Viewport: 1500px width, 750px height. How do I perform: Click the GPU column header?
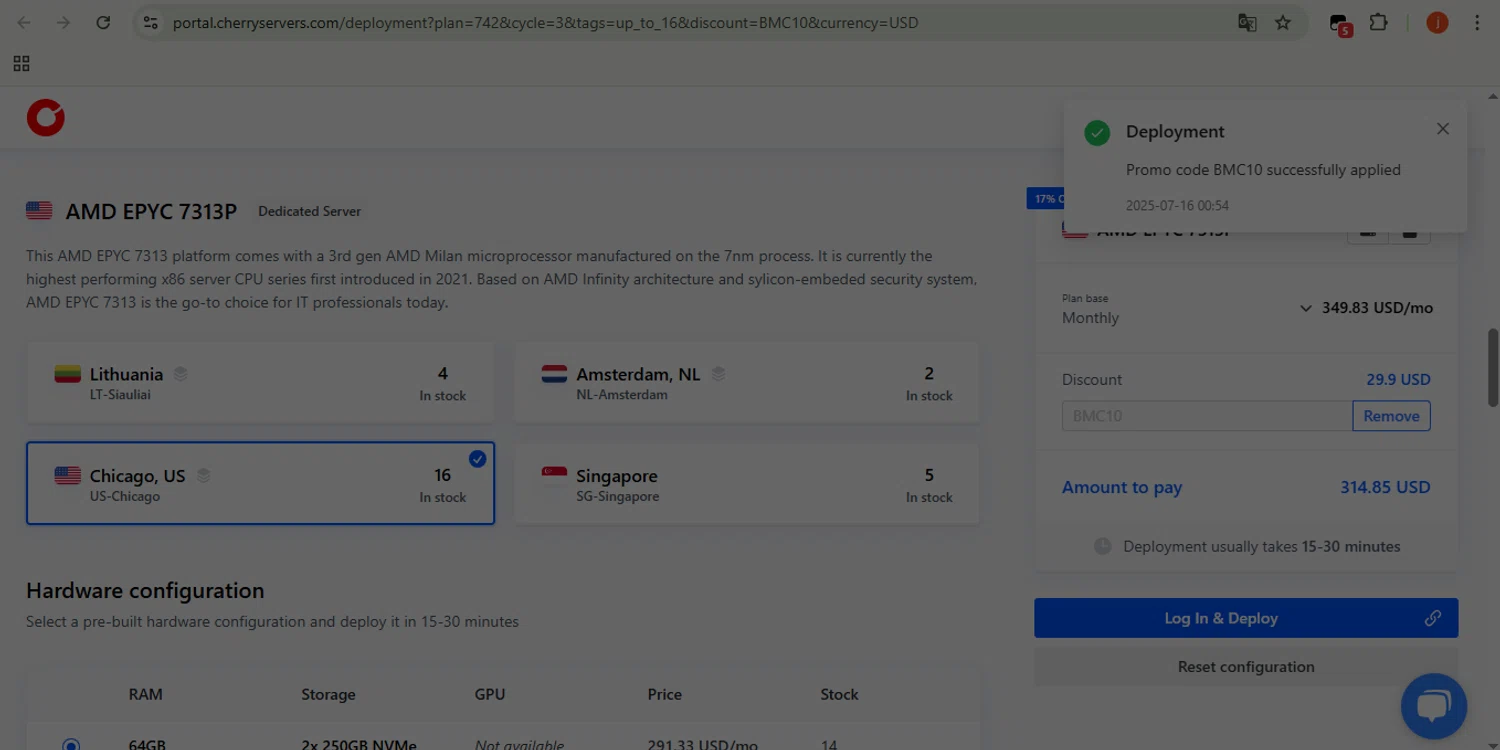(490, 694)
